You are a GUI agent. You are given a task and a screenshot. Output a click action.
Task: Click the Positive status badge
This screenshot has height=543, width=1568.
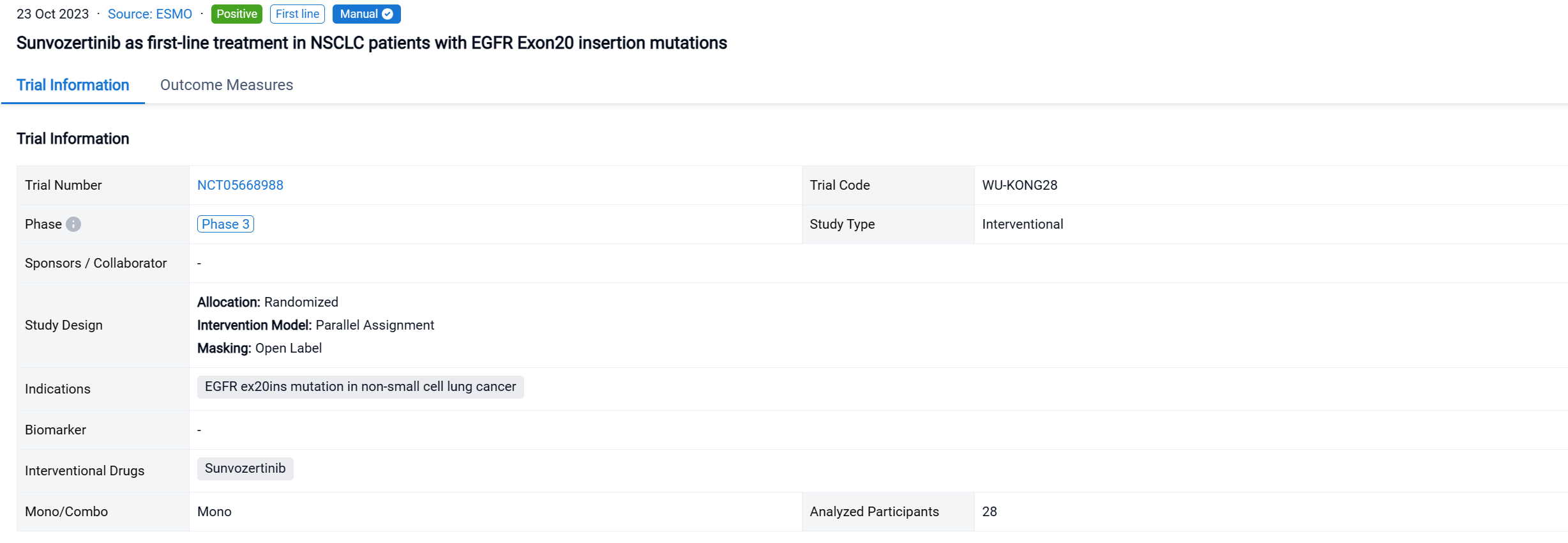point(236,14)
